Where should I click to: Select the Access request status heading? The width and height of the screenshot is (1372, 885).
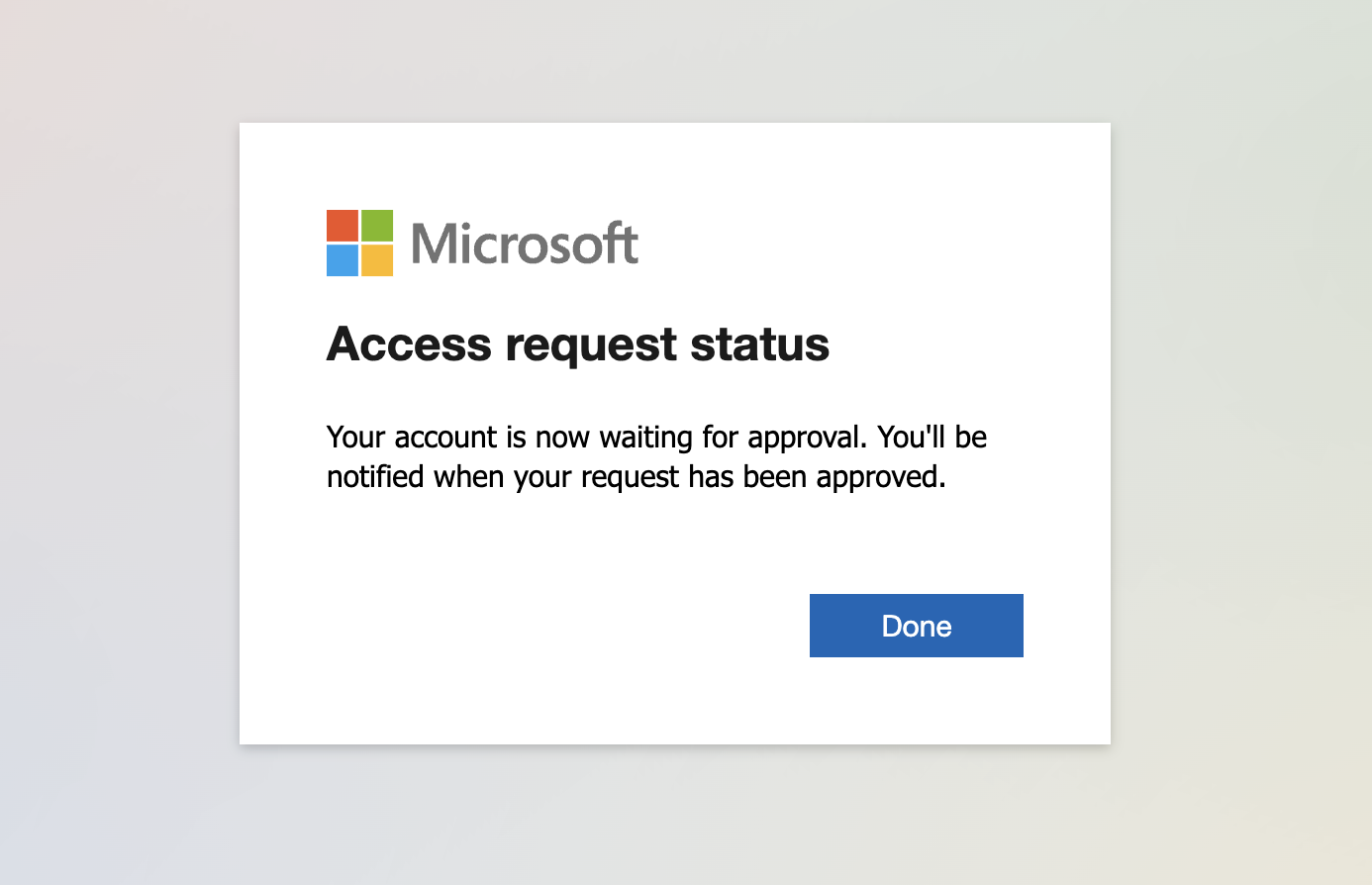coord(577,344)
